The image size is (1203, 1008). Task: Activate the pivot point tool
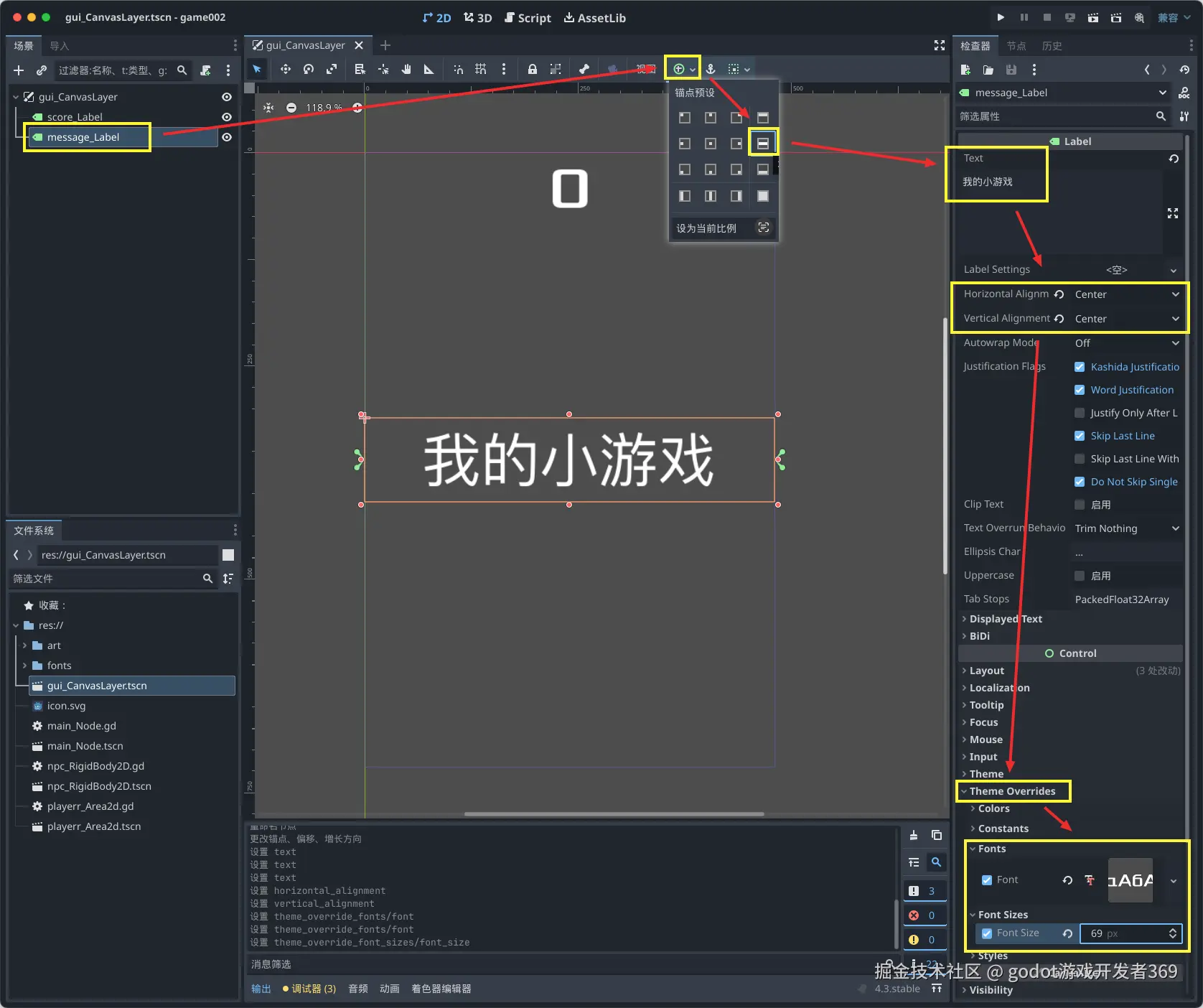[383, 69]
